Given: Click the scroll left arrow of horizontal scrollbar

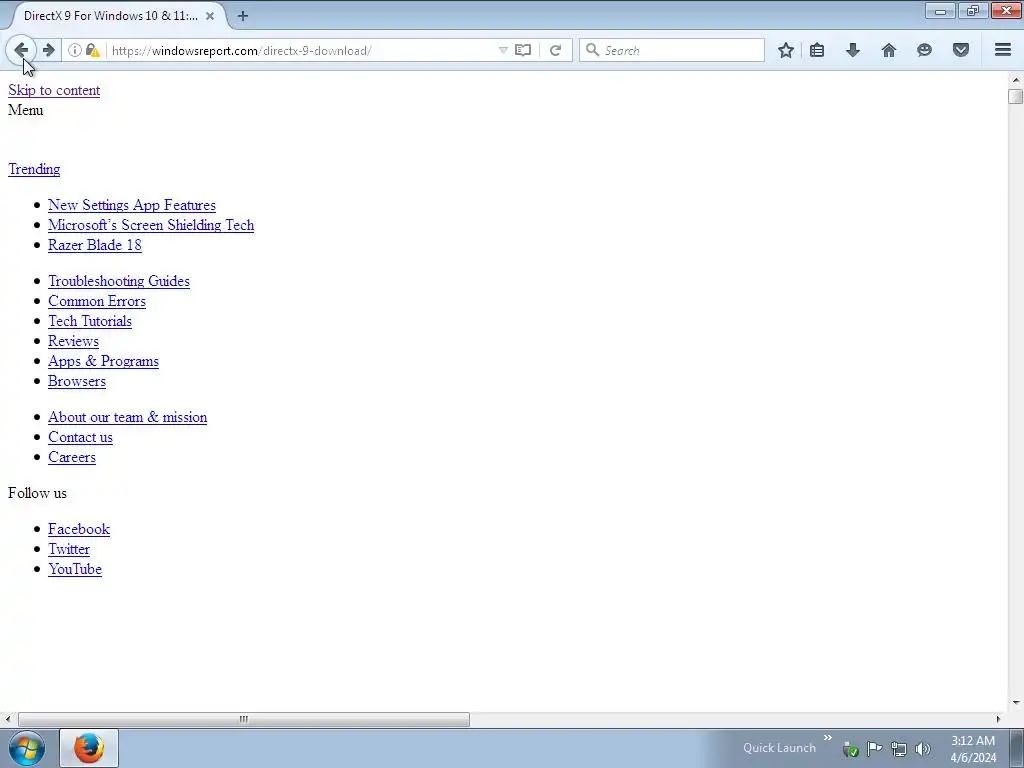Looking at the screenshot, I should (x=8, y=719).
